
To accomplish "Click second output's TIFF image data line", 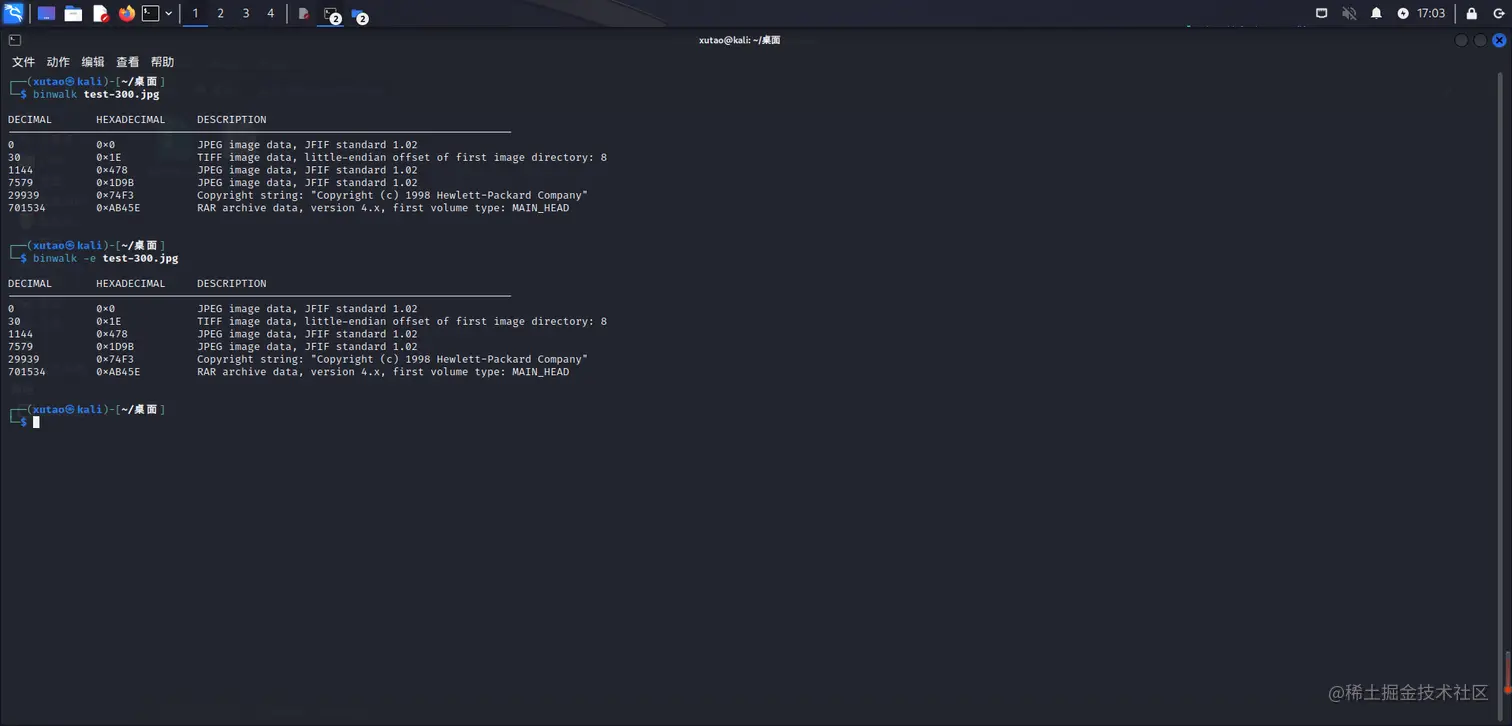I will coord(402,321).
